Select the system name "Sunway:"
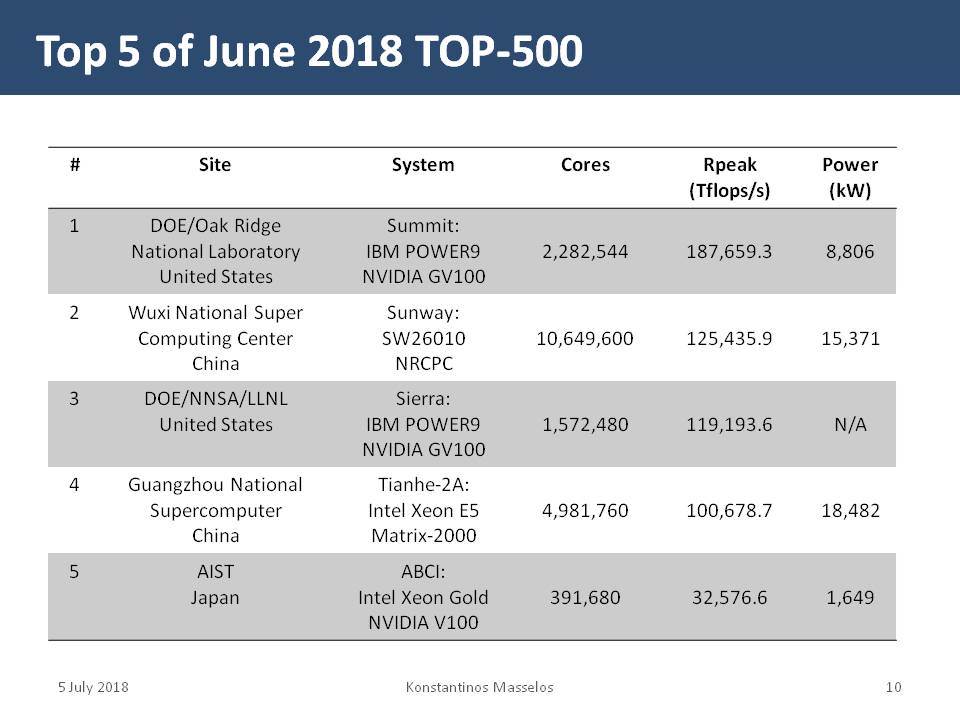The height and width of the screenshot is (720, 960). point(423,313)
